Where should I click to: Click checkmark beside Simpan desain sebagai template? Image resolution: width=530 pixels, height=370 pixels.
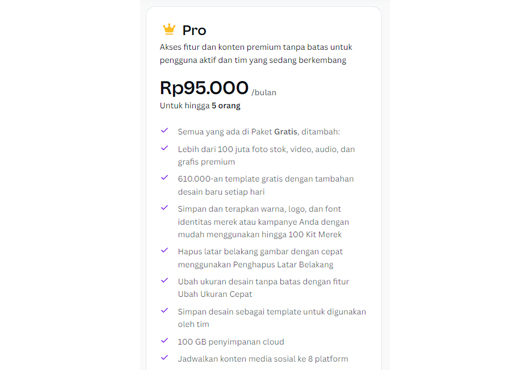coord(165,311)
